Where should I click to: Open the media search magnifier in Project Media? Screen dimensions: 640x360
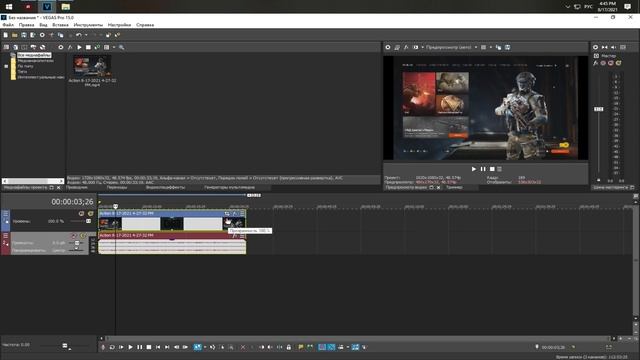pos(122,47)
